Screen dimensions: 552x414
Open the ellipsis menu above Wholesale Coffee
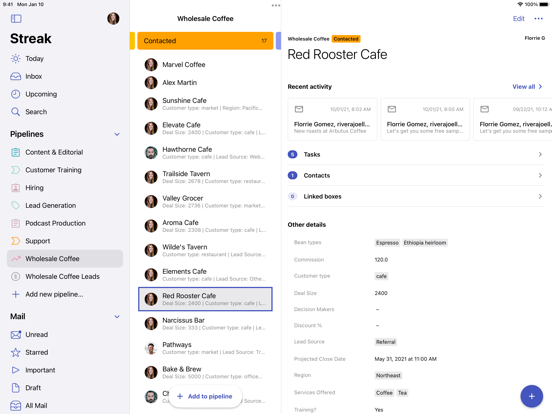point(276,5)
